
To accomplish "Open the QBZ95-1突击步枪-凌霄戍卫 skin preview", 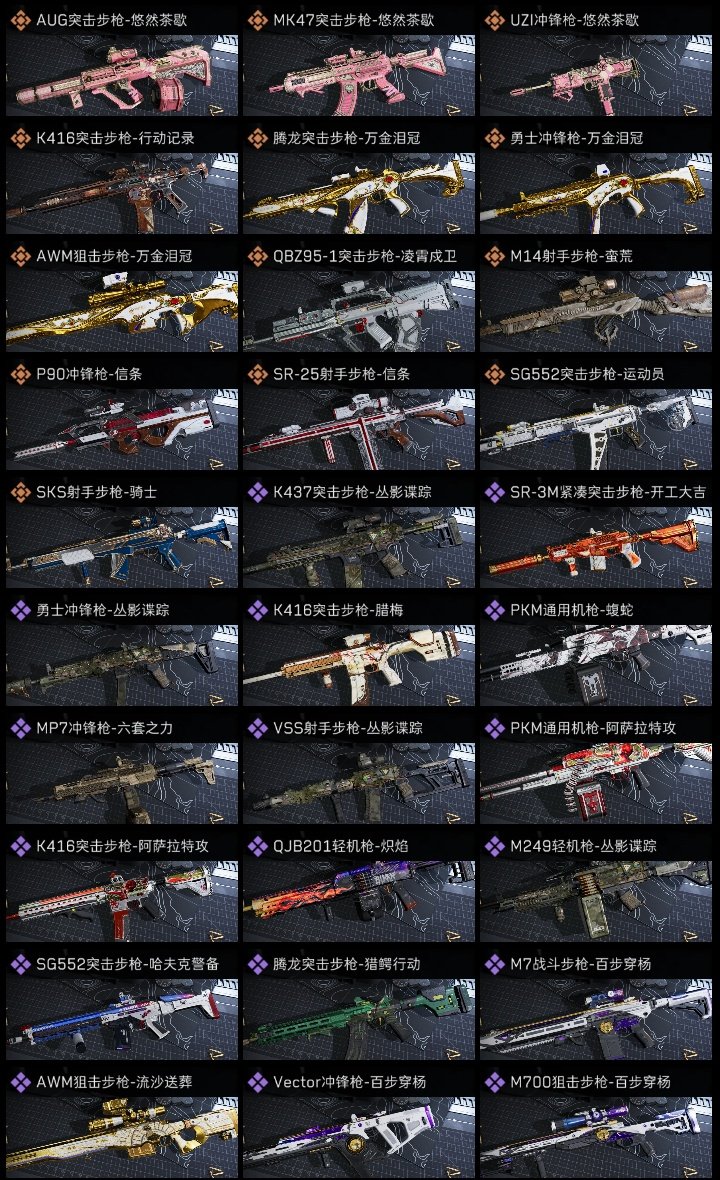I will pyautogui.click(x=359, y=312).
